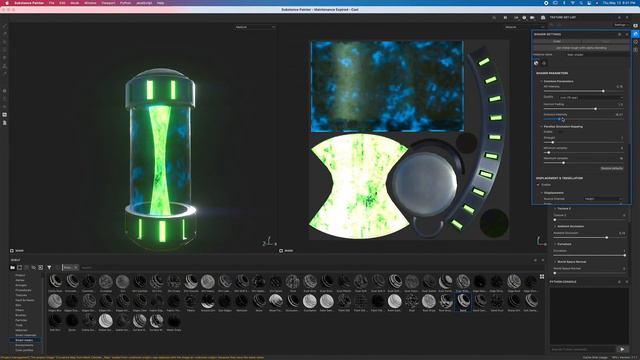This screenshot has width=640, height=360.
Task: Open the Quality dropdown
Action: (x=591, y=98)
